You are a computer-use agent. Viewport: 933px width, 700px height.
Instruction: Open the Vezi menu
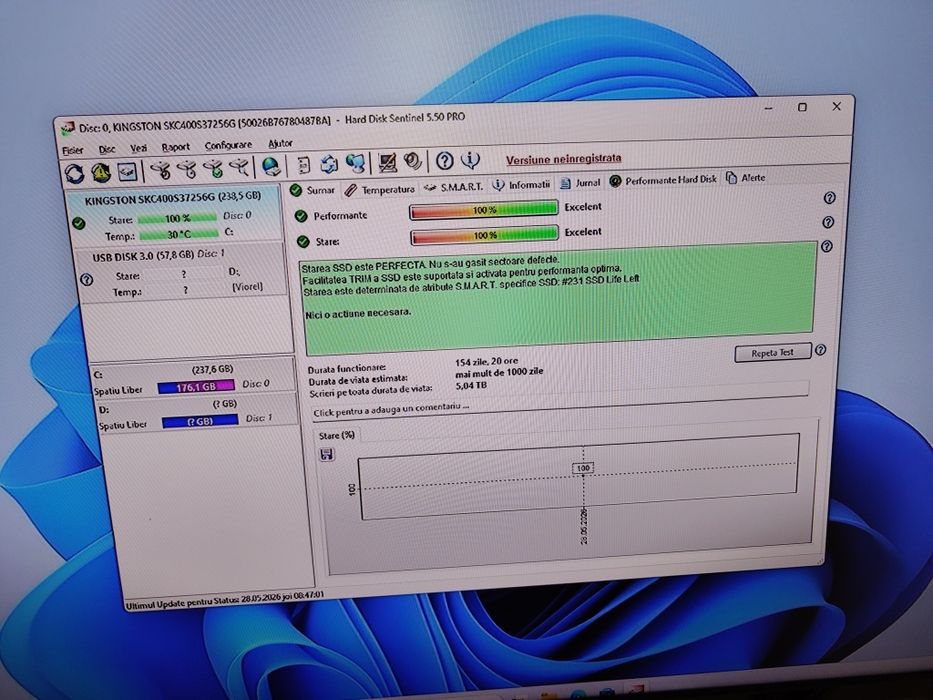point(139,148)
